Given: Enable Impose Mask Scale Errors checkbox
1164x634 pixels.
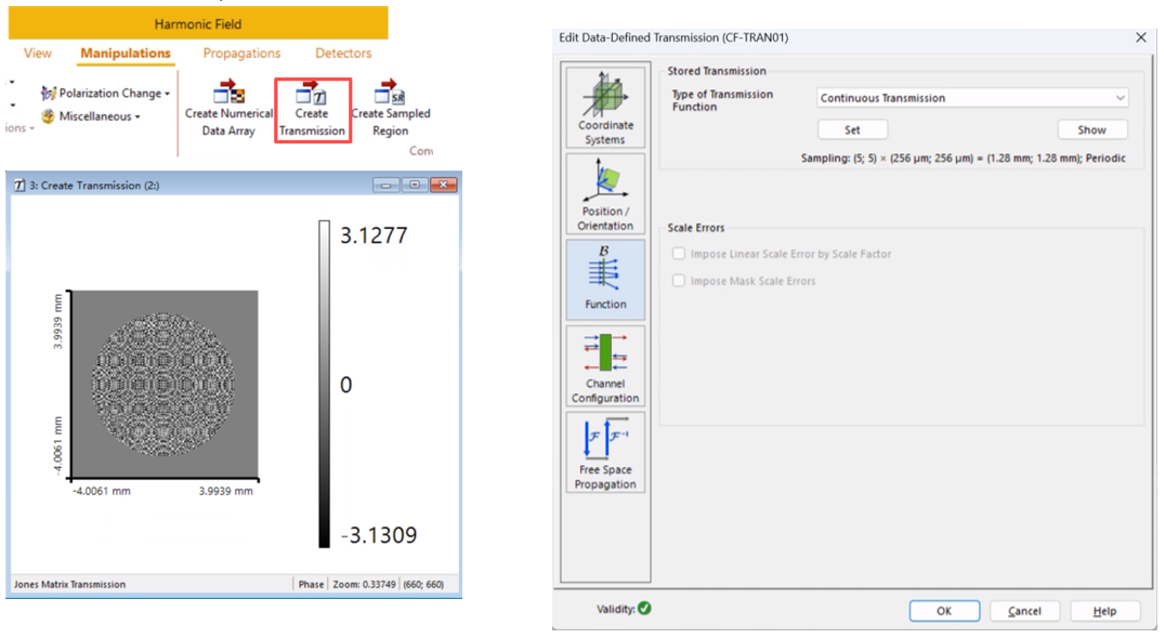Looking at the screenshot, I should tap(680, 281).
